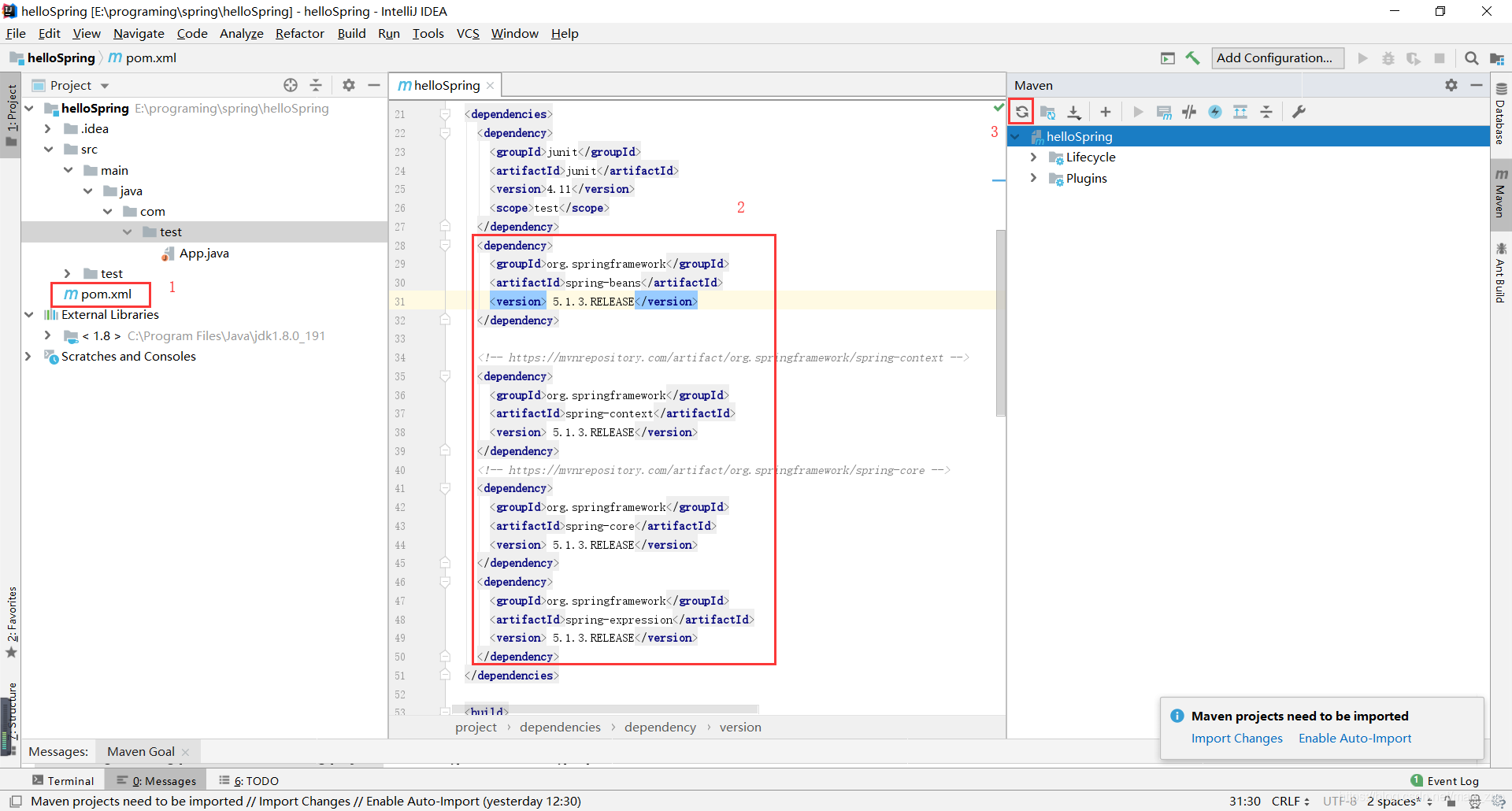
Task: Open Project Structure icon
Action: pyautogui.click(x=1497, y=57)
